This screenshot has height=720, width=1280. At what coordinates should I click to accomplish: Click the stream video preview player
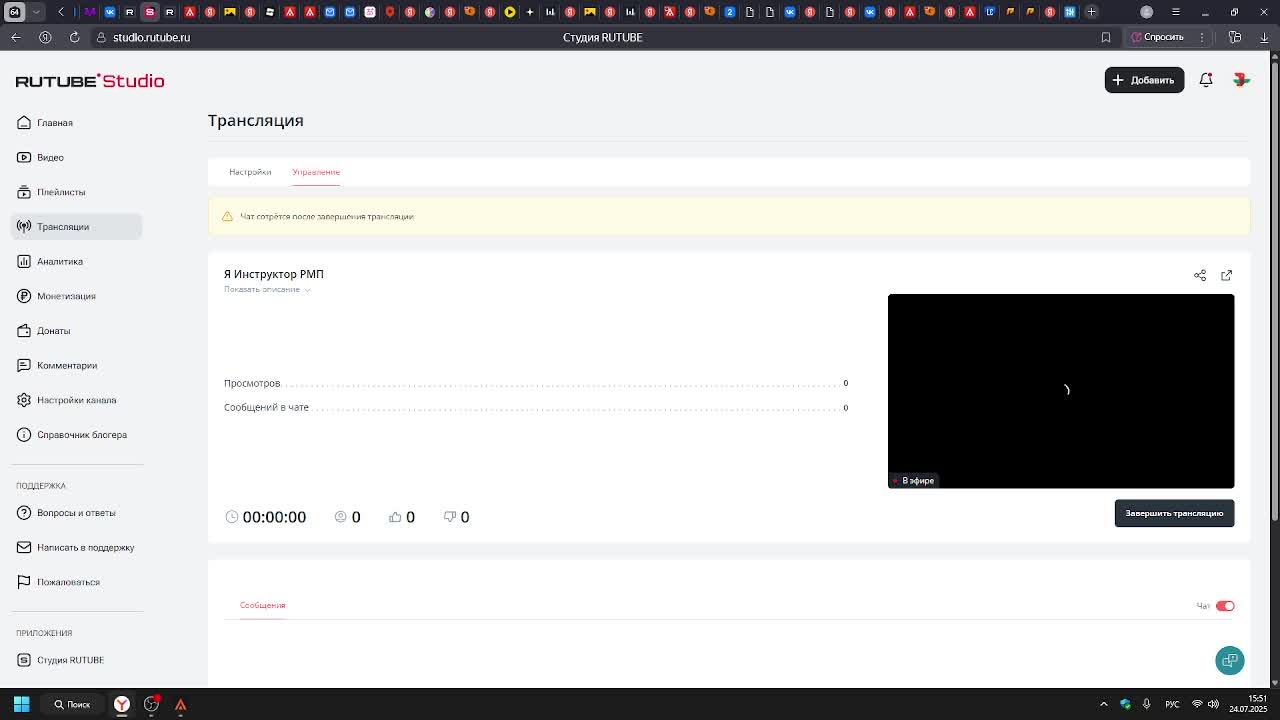1061,391
